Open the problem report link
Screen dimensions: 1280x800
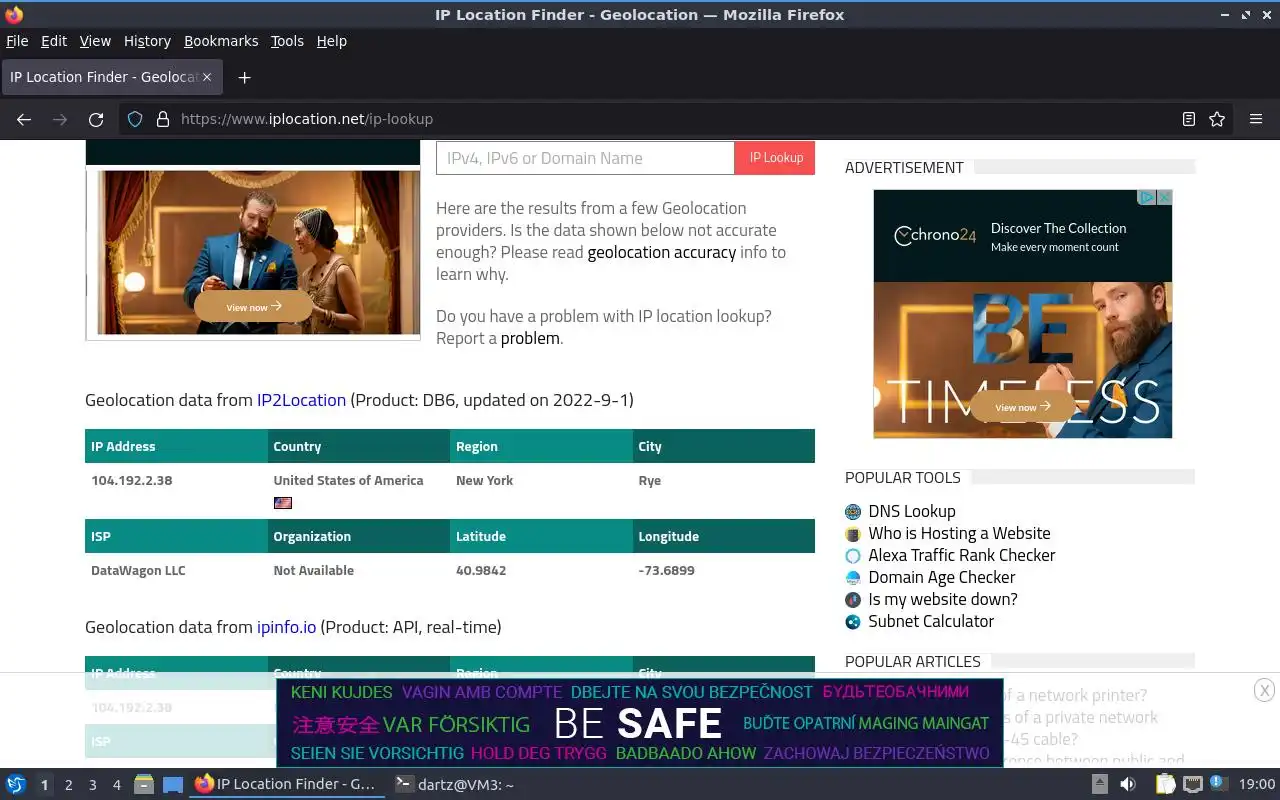pos(530,338)
